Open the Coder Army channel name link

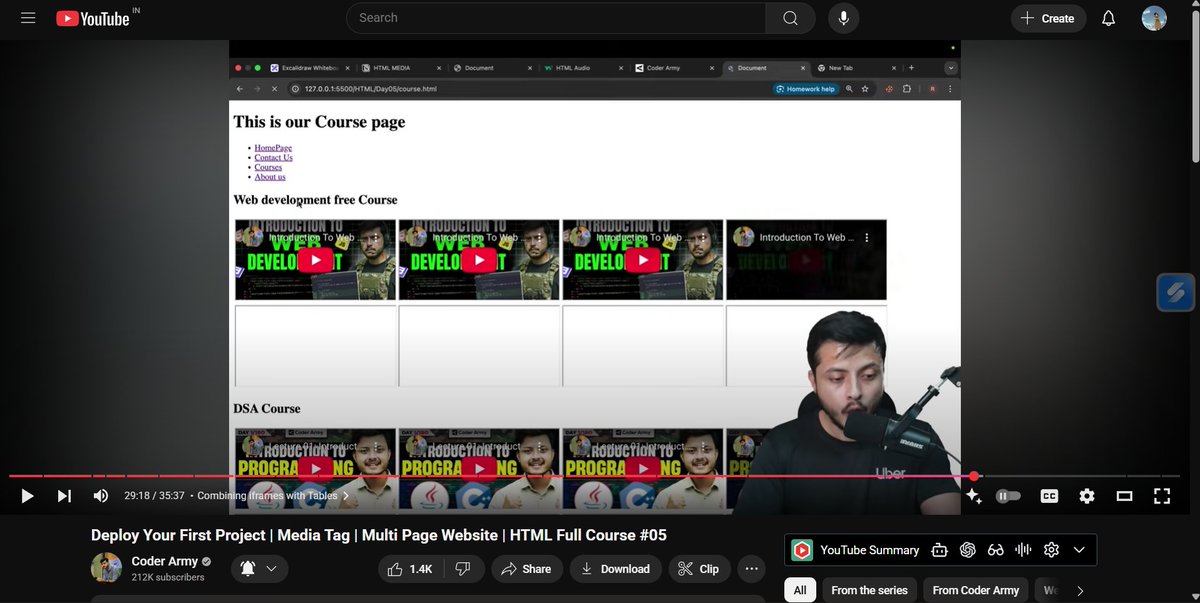(x=165, y=561)
